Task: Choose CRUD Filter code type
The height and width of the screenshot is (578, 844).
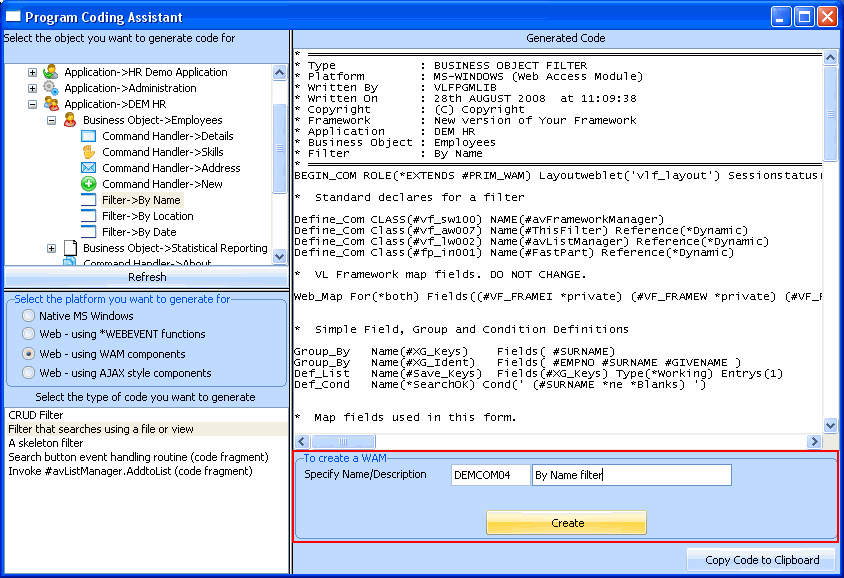Action: pos(146,415)
